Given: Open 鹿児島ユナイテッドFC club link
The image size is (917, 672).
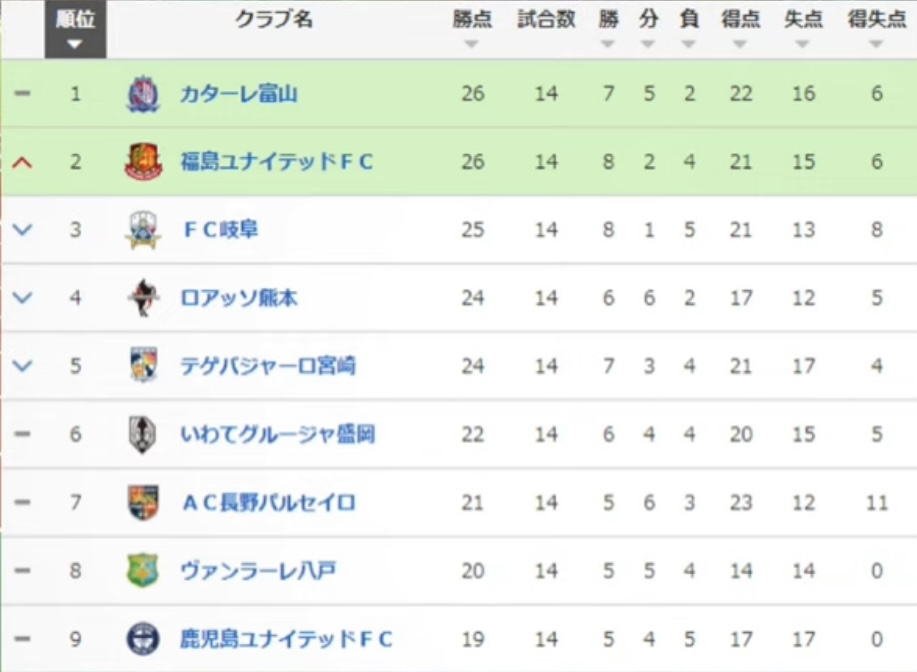Looking at the screenshot, I should (x=286, y=639).
